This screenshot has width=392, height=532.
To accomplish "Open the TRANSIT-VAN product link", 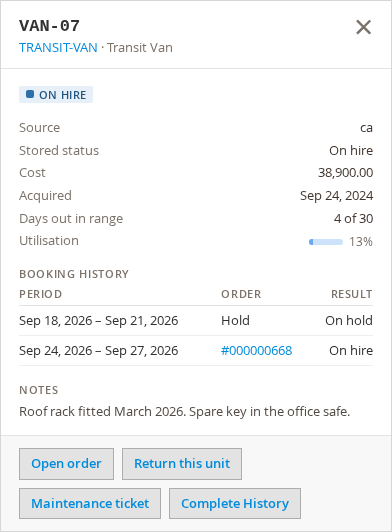I will click(x=58, y=48).
